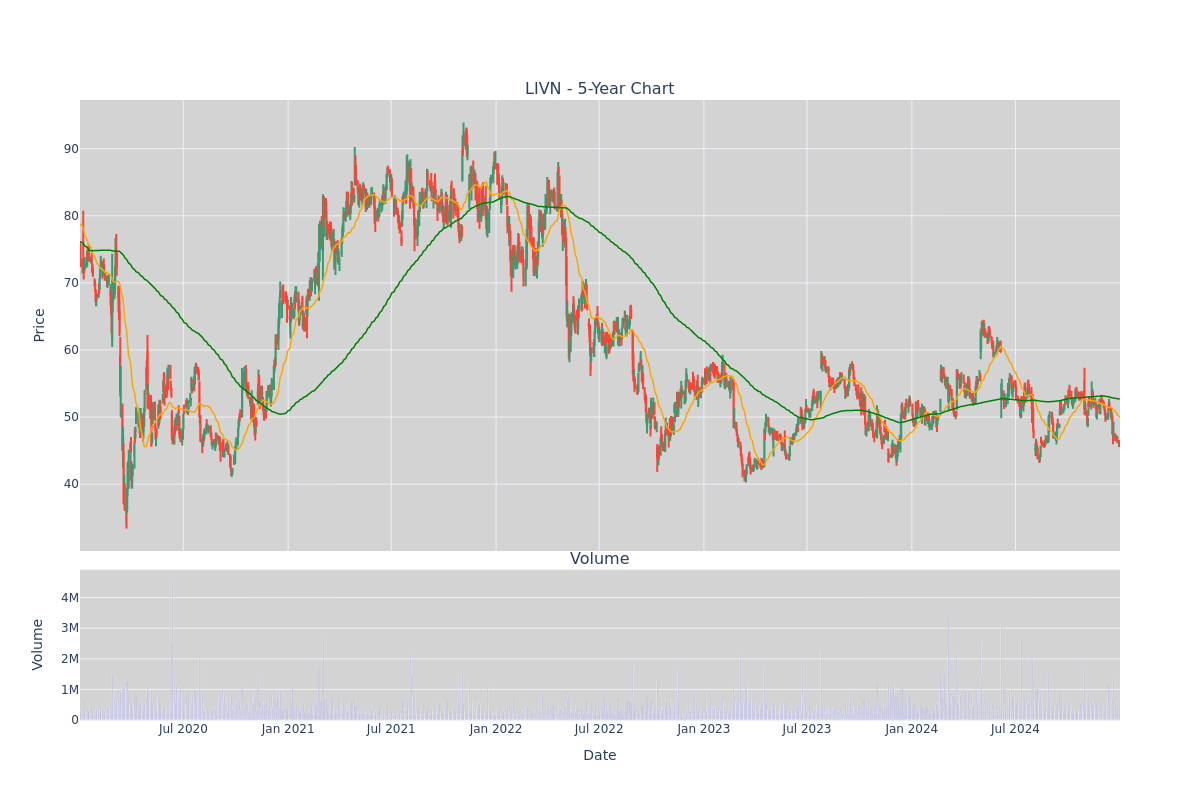Click the 0 volume tick label
This screenshot has width=1200, height=800.
pyautogui.click(x=75, y=720)
